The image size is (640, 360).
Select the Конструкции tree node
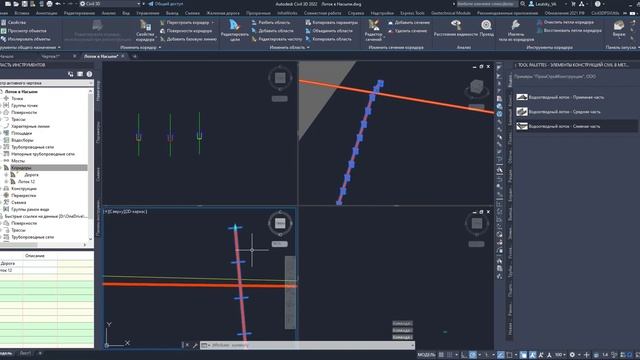(x=24, y=189)
